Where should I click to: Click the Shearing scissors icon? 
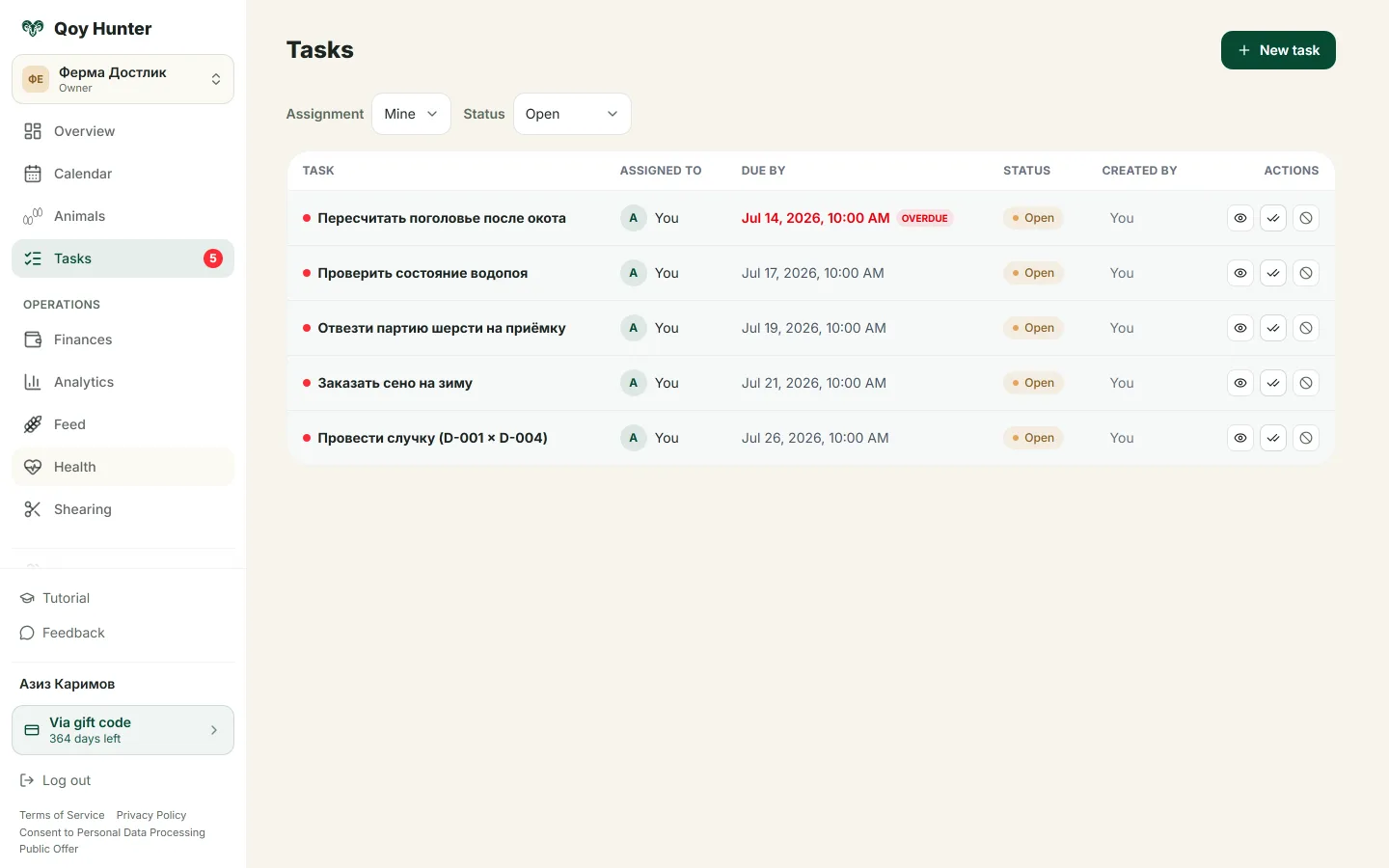tap(33, 509)
